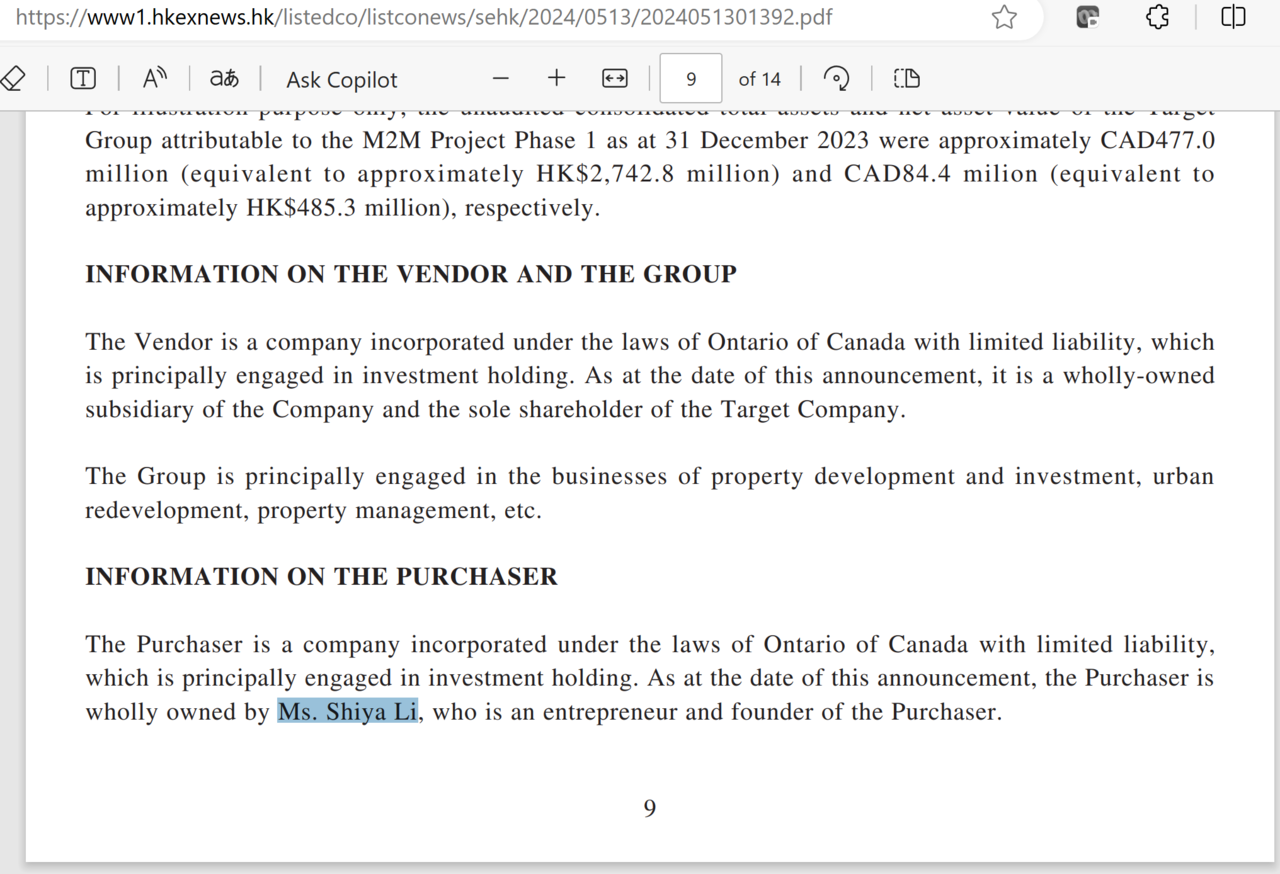This screenshot has width=1280, height=874.
Task: Click the highlighted text Ms. Shiya Li
Action: (x=348, y=712)
